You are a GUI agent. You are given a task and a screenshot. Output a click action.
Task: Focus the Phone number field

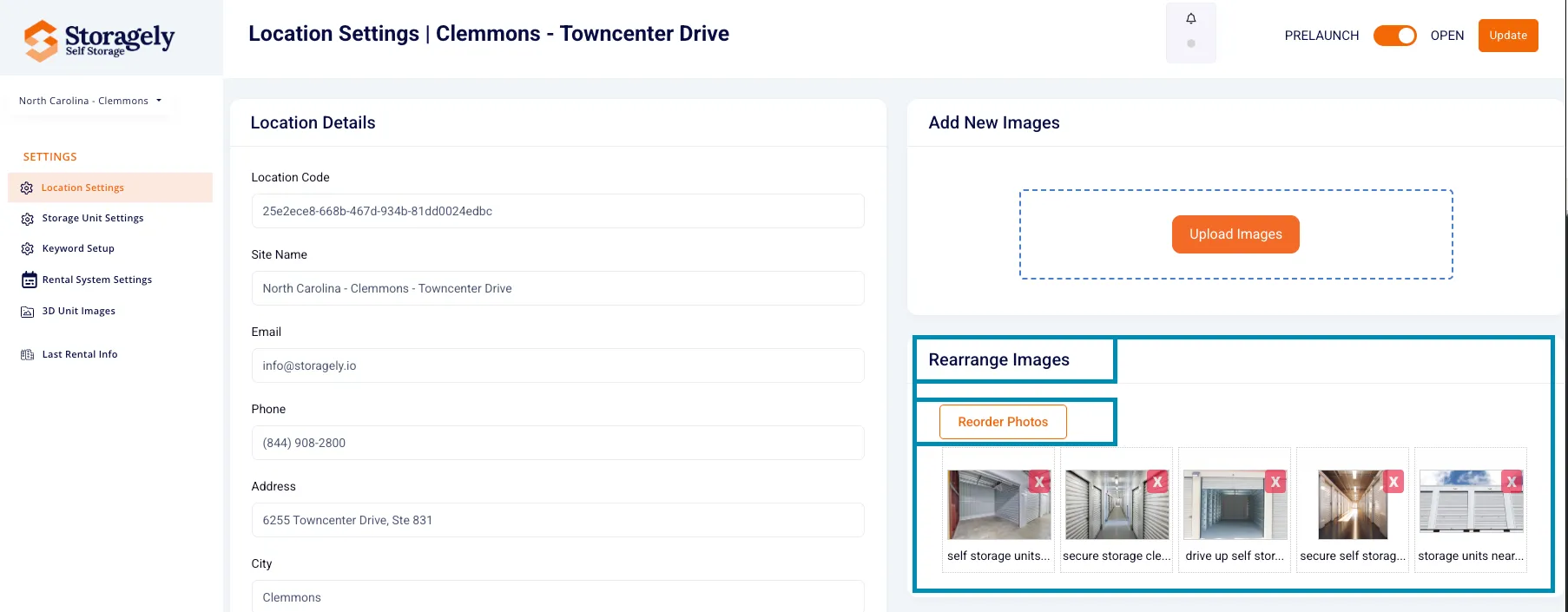[558, 443]
